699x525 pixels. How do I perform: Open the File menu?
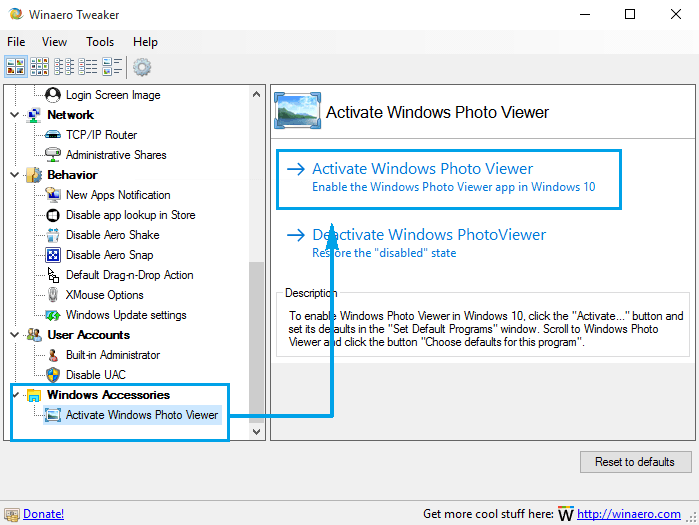click(16, 42)
